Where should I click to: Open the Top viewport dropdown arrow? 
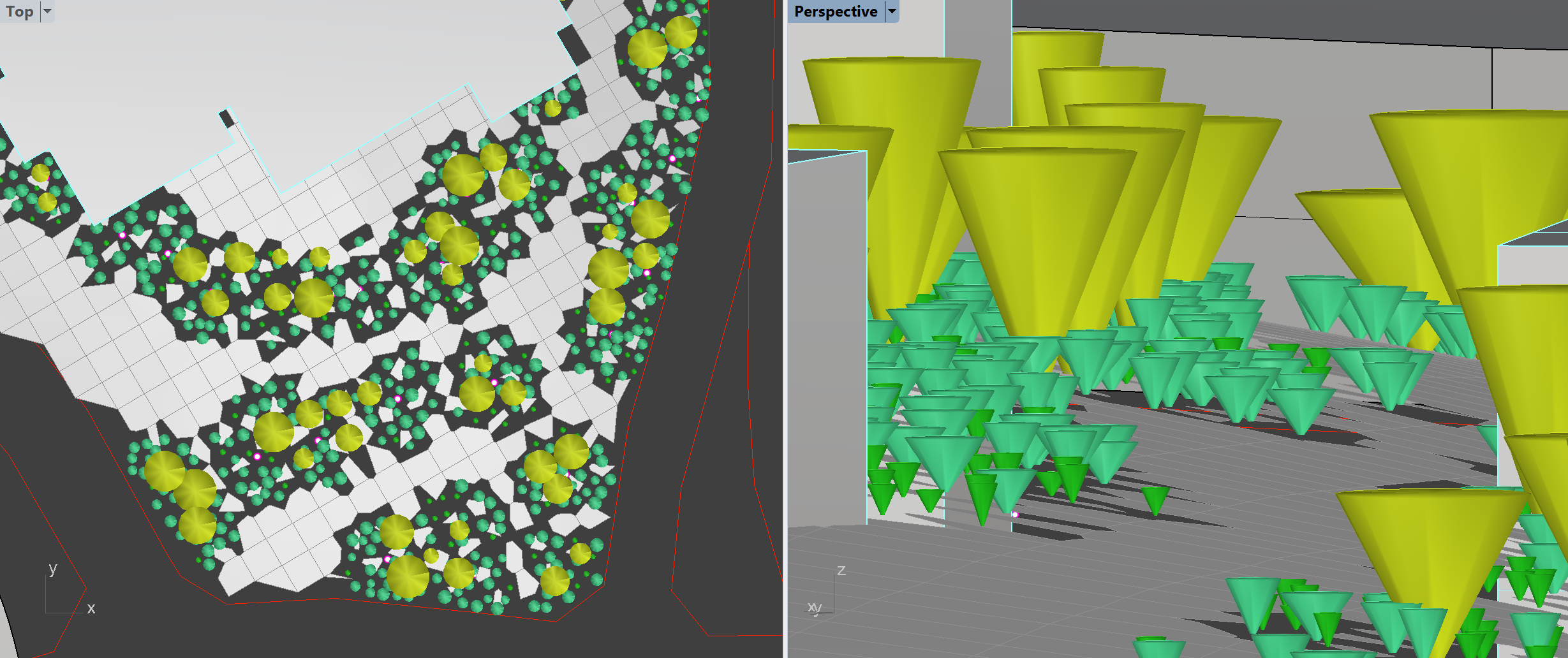[47, 11]
